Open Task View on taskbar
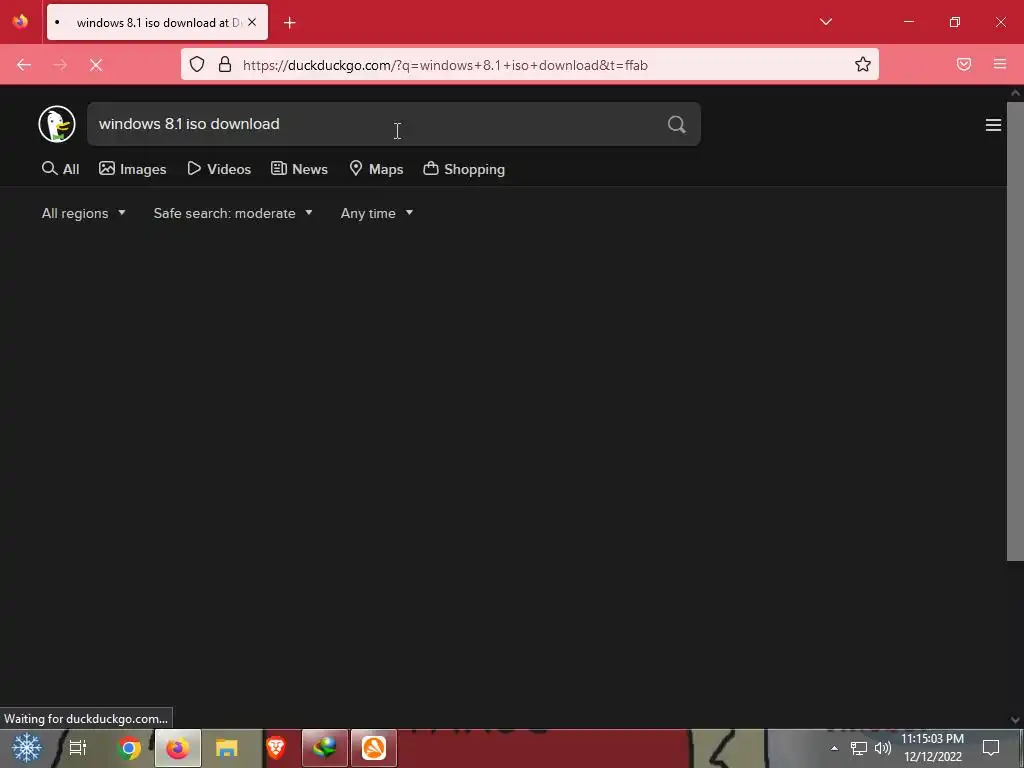 click(78, 748)
